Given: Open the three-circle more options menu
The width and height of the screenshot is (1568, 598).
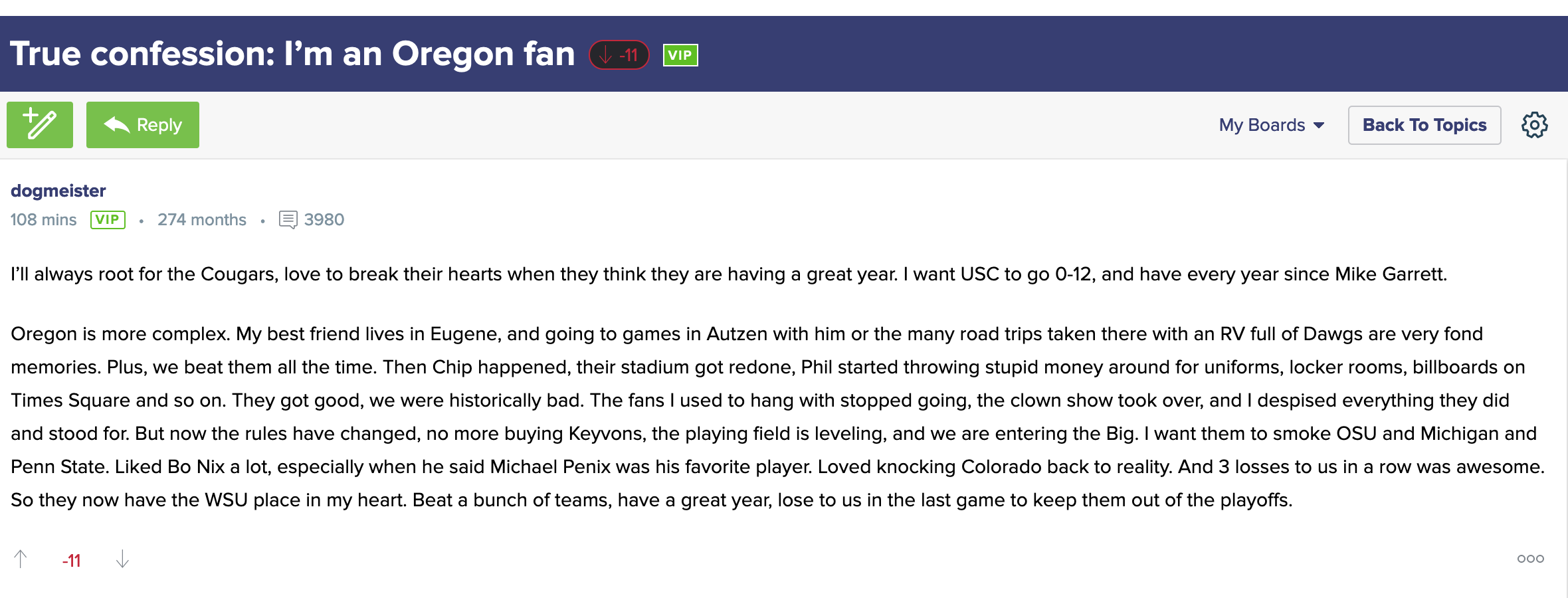Looking at the screenshot, I should point(1530,559).
